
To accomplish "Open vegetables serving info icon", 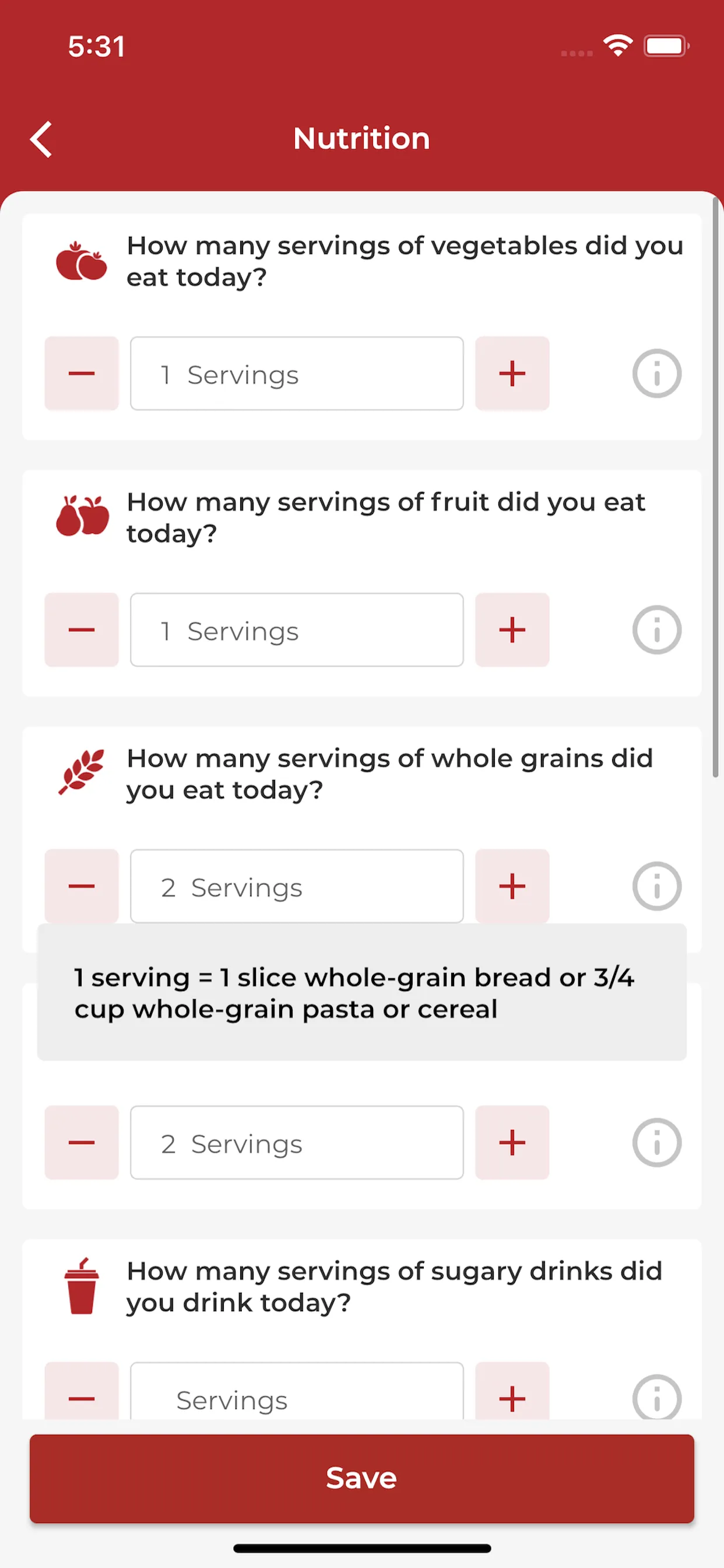I will 656,374.
